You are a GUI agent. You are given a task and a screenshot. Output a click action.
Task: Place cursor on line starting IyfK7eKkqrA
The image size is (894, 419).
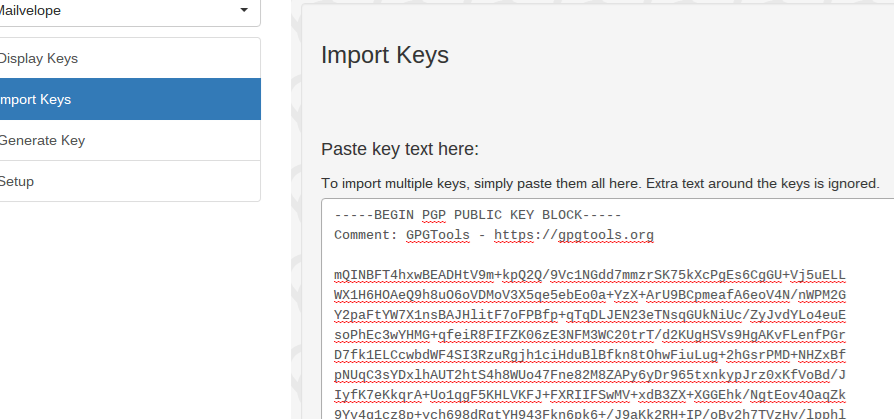point(590,395)
